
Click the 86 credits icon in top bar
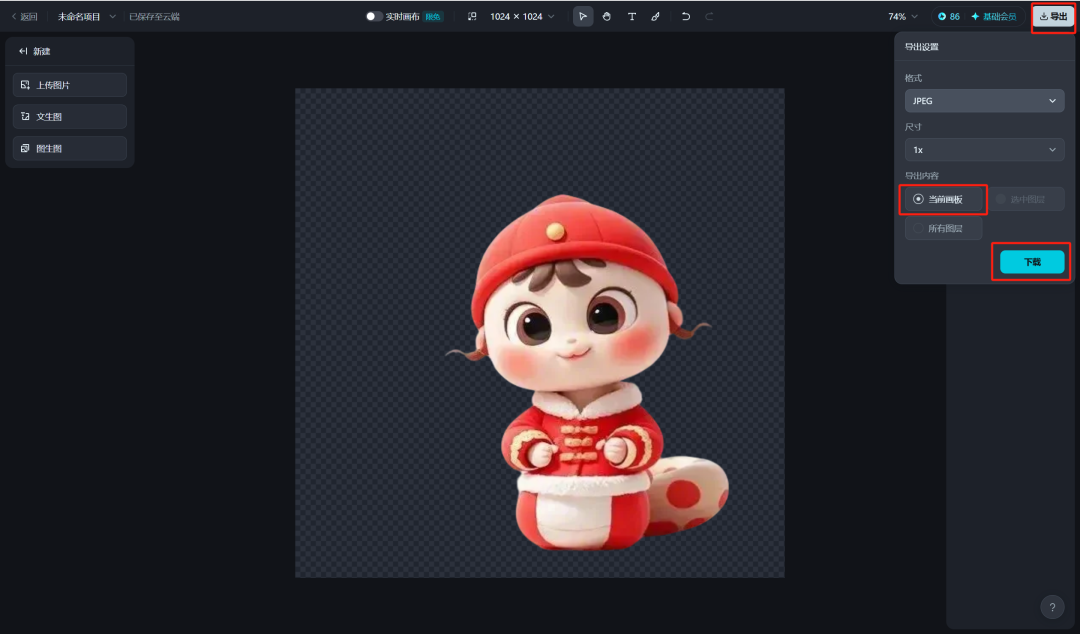pos(944,16)
